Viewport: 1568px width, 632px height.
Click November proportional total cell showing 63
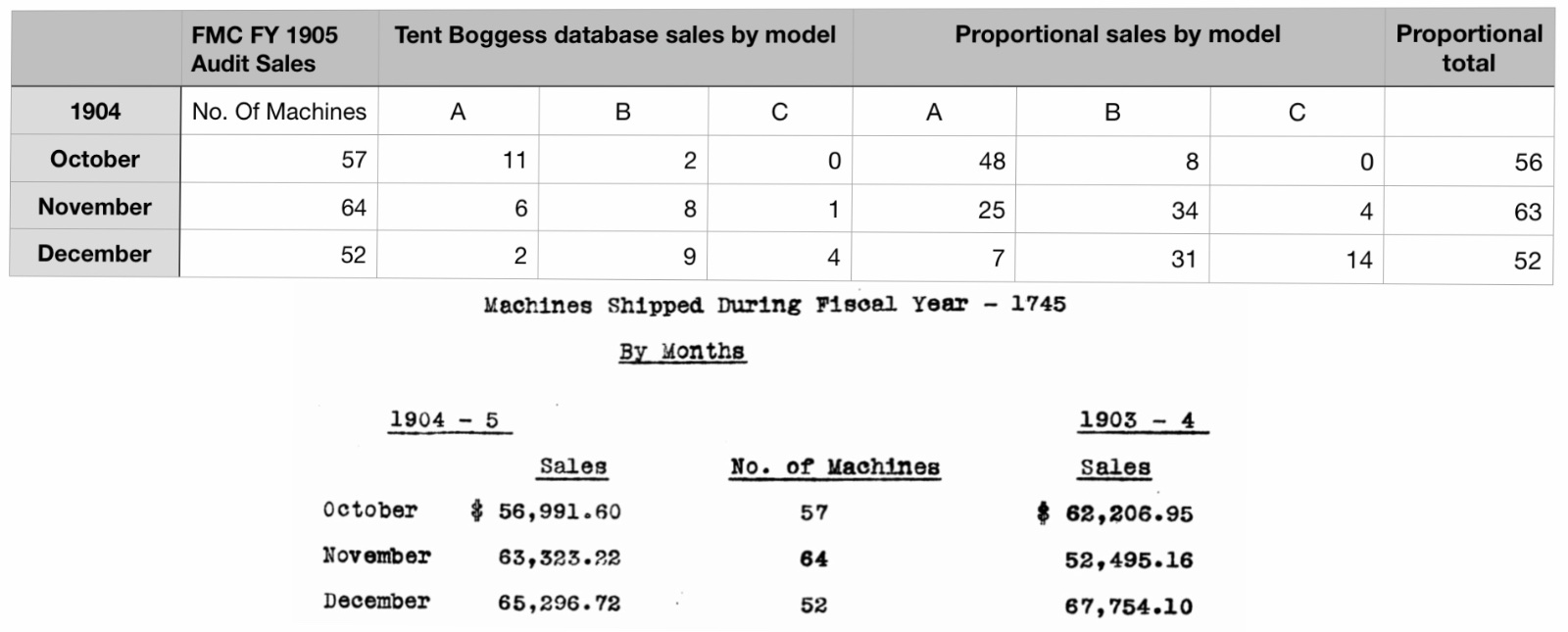click(x=1527, y=212)
